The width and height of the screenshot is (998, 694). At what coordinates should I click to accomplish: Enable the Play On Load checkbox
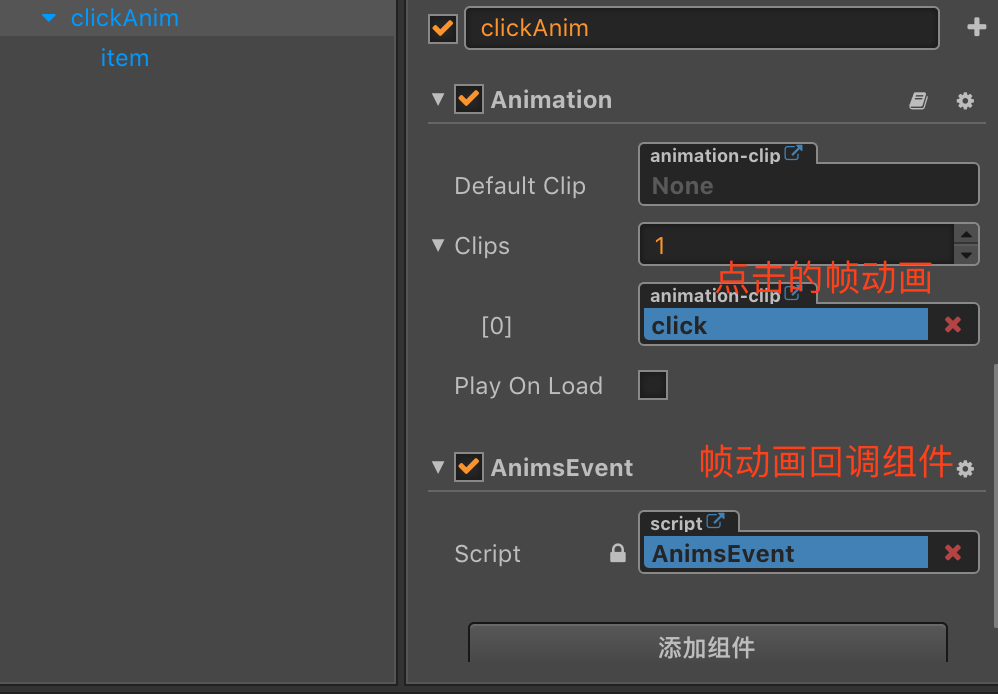pyautogui.click(x=653, y=385)
